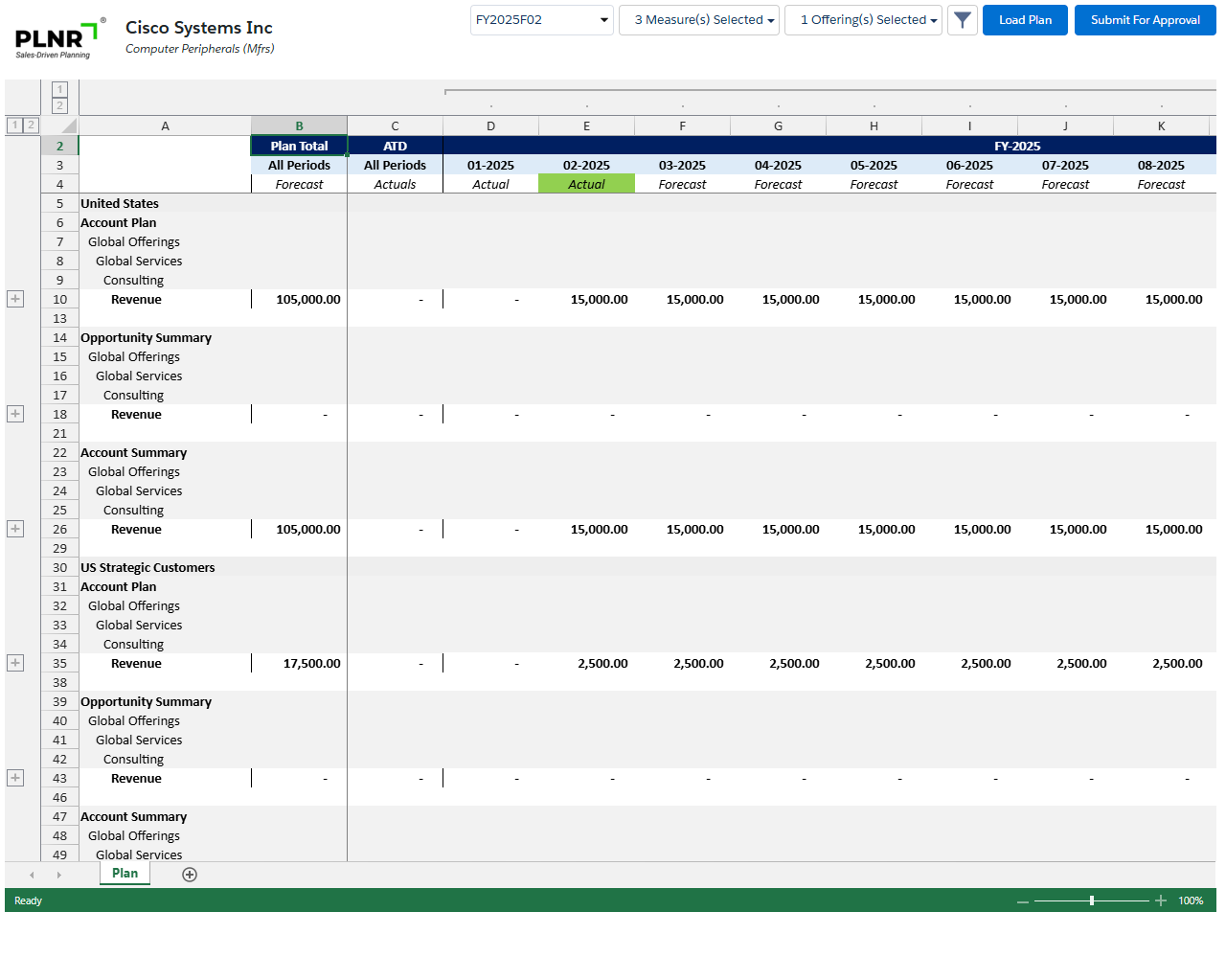Open the filter funnel icon

point(963,20)
